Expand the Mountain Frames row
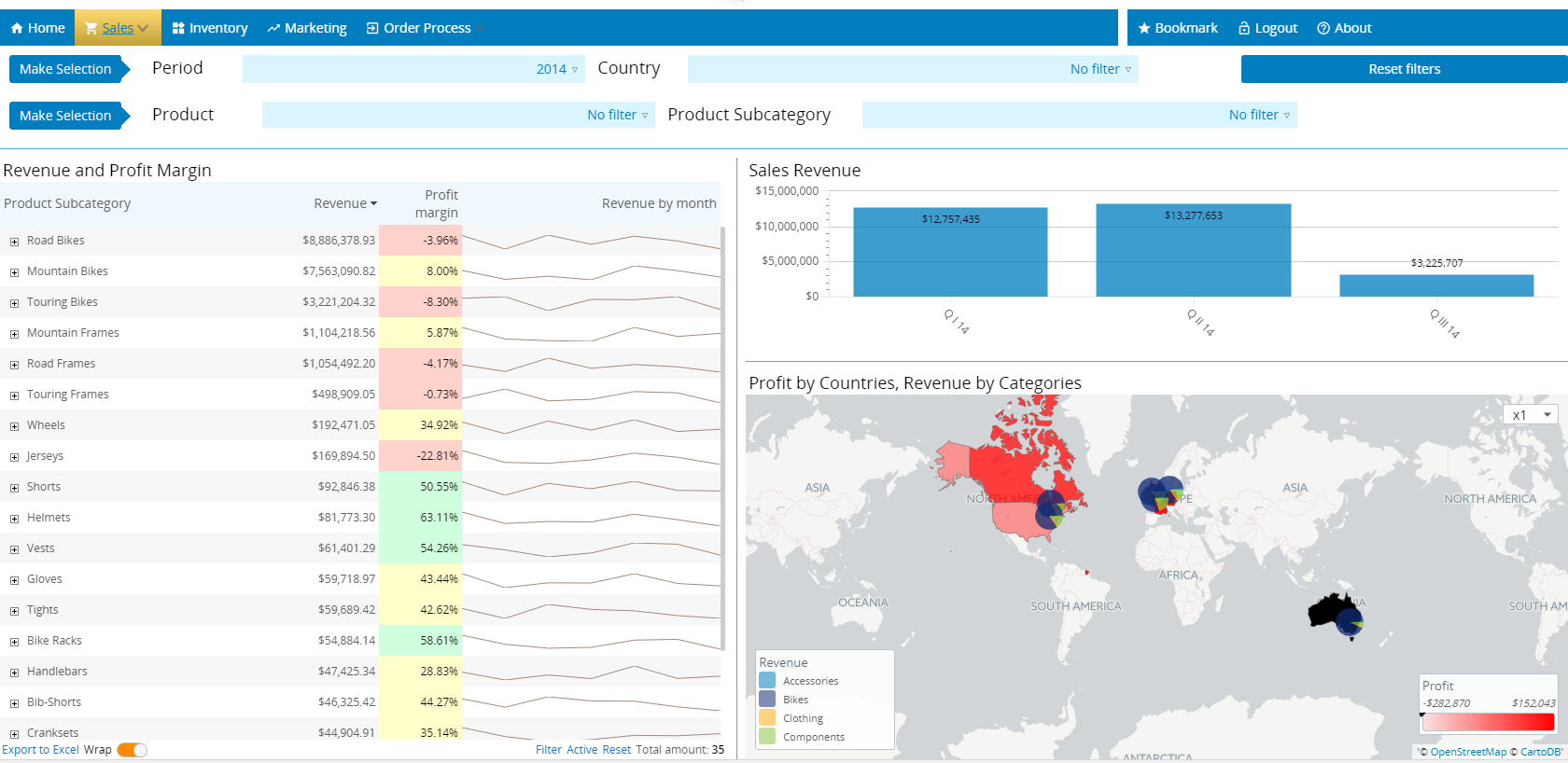This screenshot has width=1568, height=763. click(x=14, y=334)
